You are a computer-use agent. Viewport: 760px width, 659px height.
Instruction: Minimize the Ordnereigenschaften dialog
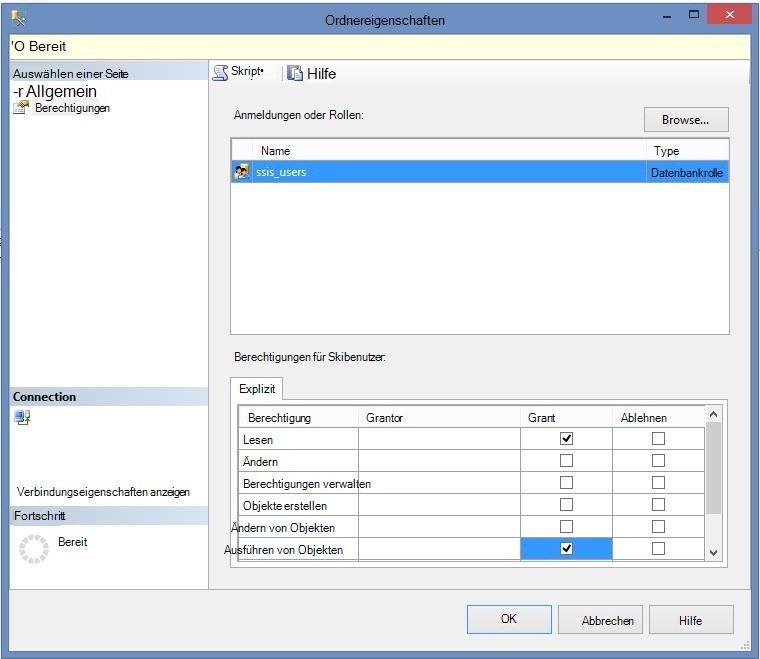(x=667, y=16)
